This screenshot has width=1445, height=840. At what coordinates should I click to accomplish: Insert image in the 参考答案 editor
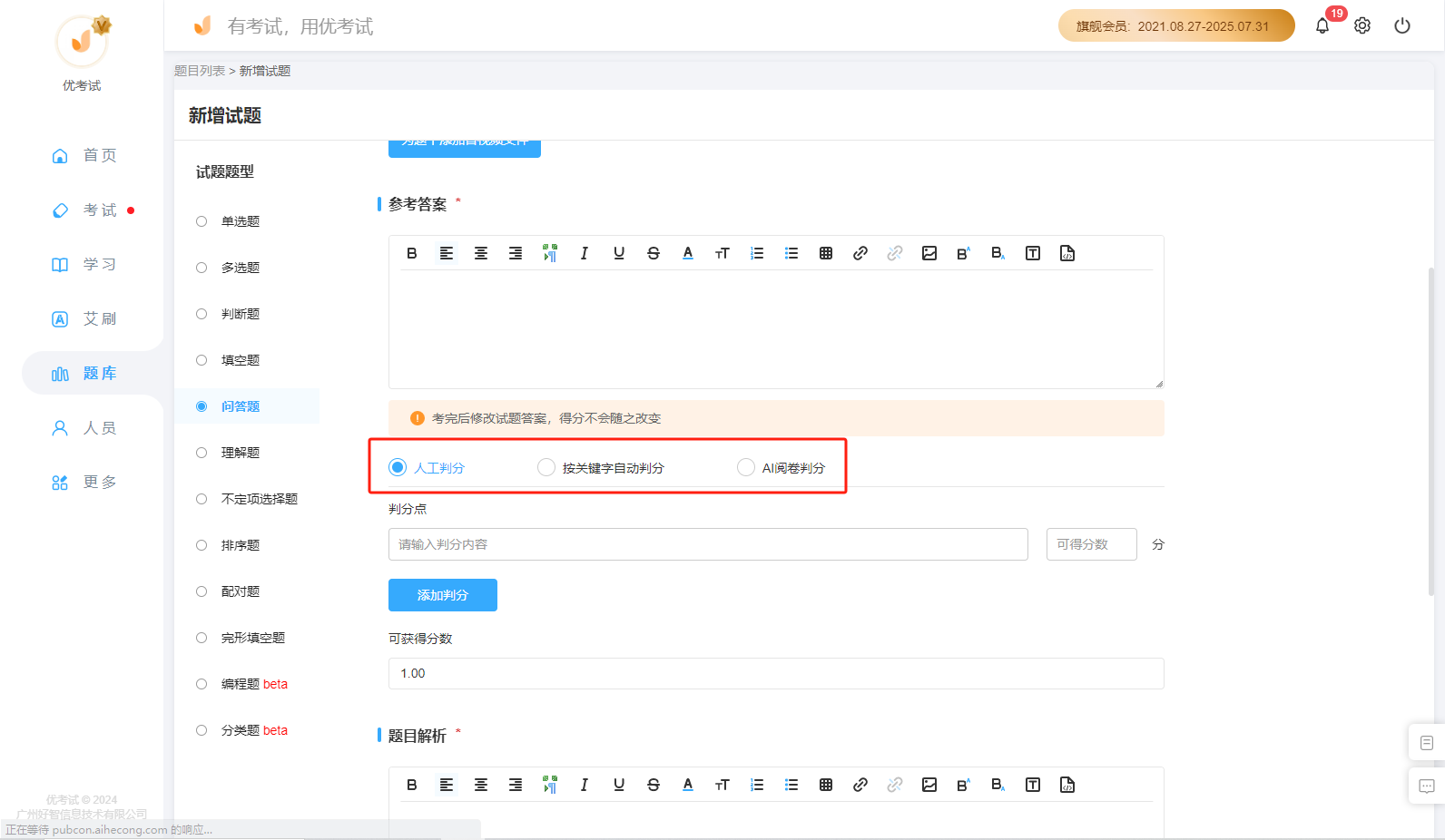[x=929, y=253]
